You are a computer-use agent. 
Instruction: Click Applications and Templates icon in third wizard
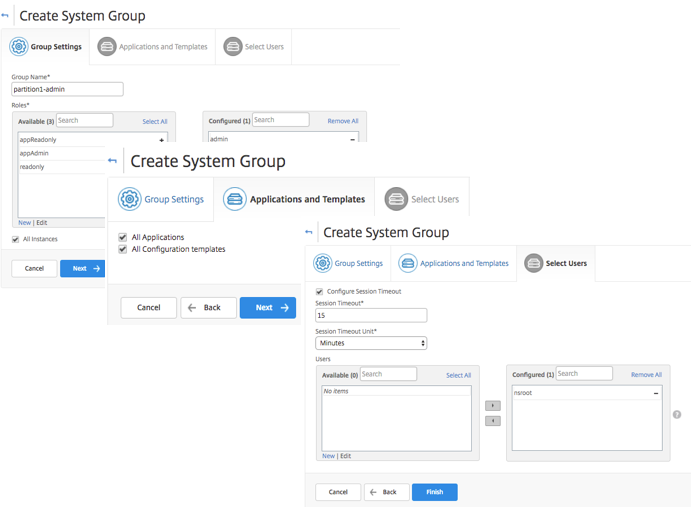point(408,263)
